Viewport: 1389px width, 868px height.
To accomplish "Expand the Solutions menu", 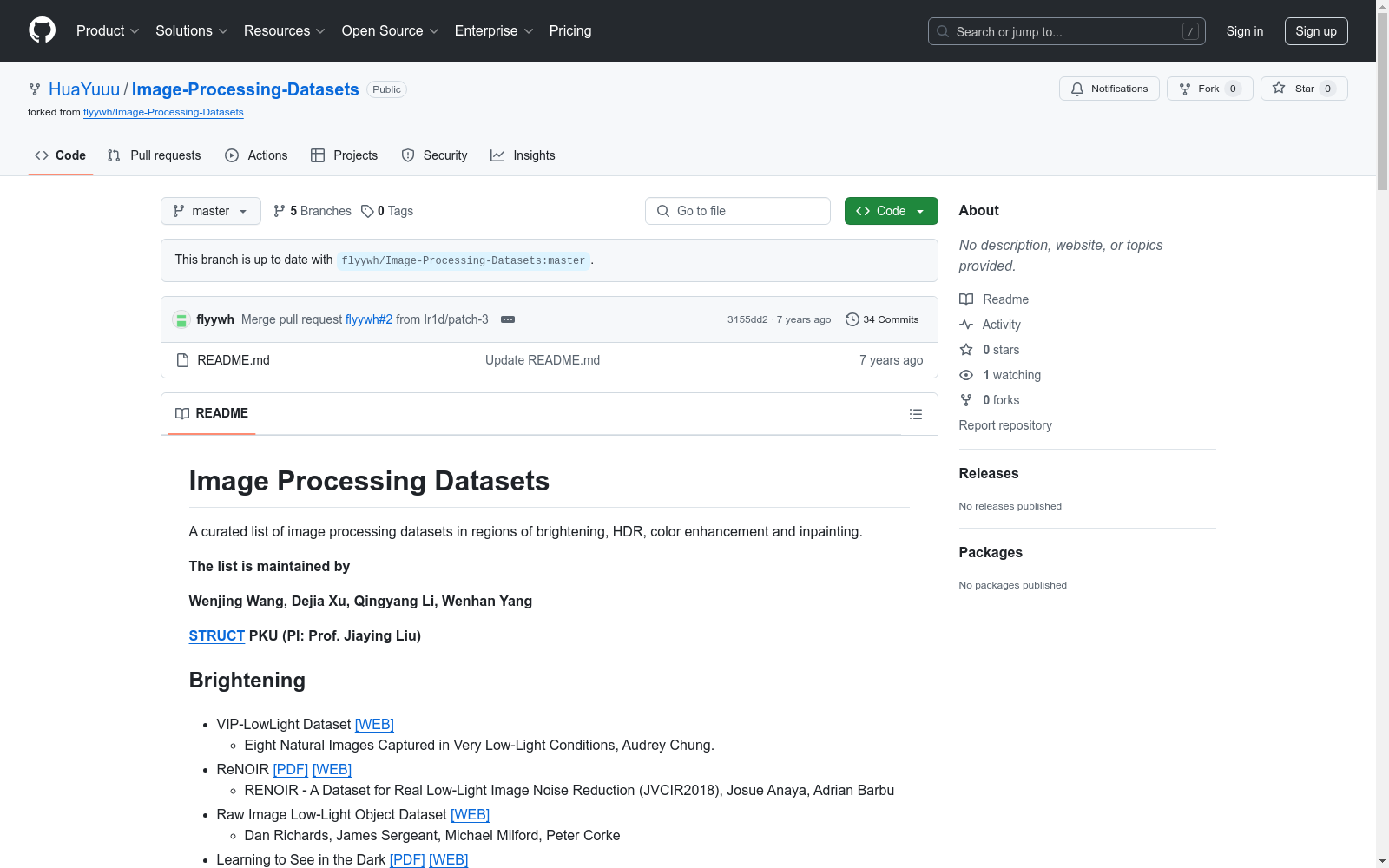I will pyautogui.click(x=192, y=31).
